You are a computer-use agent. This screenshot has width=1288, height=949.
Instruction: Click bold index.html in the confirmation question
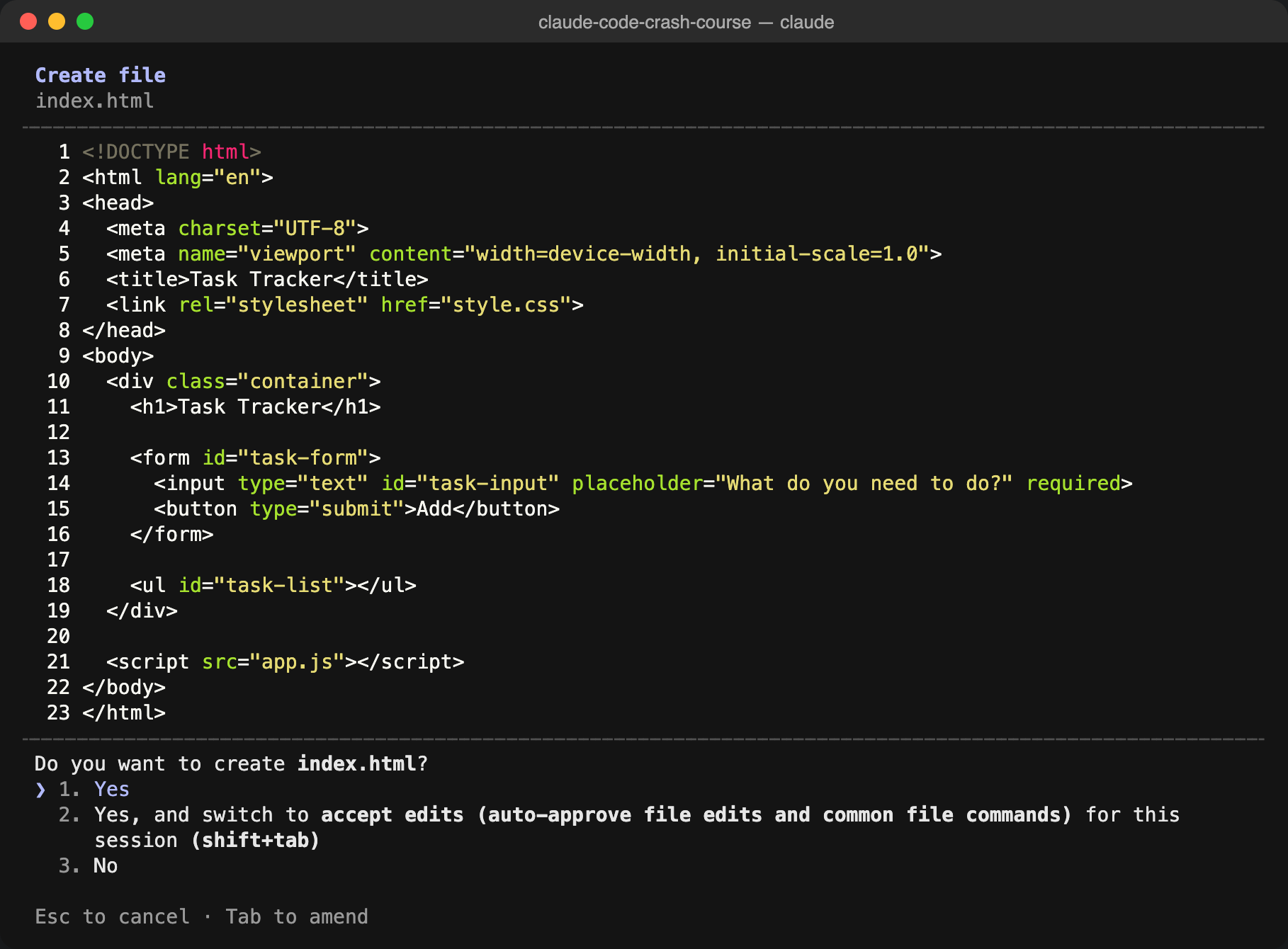tap(356, 763)
